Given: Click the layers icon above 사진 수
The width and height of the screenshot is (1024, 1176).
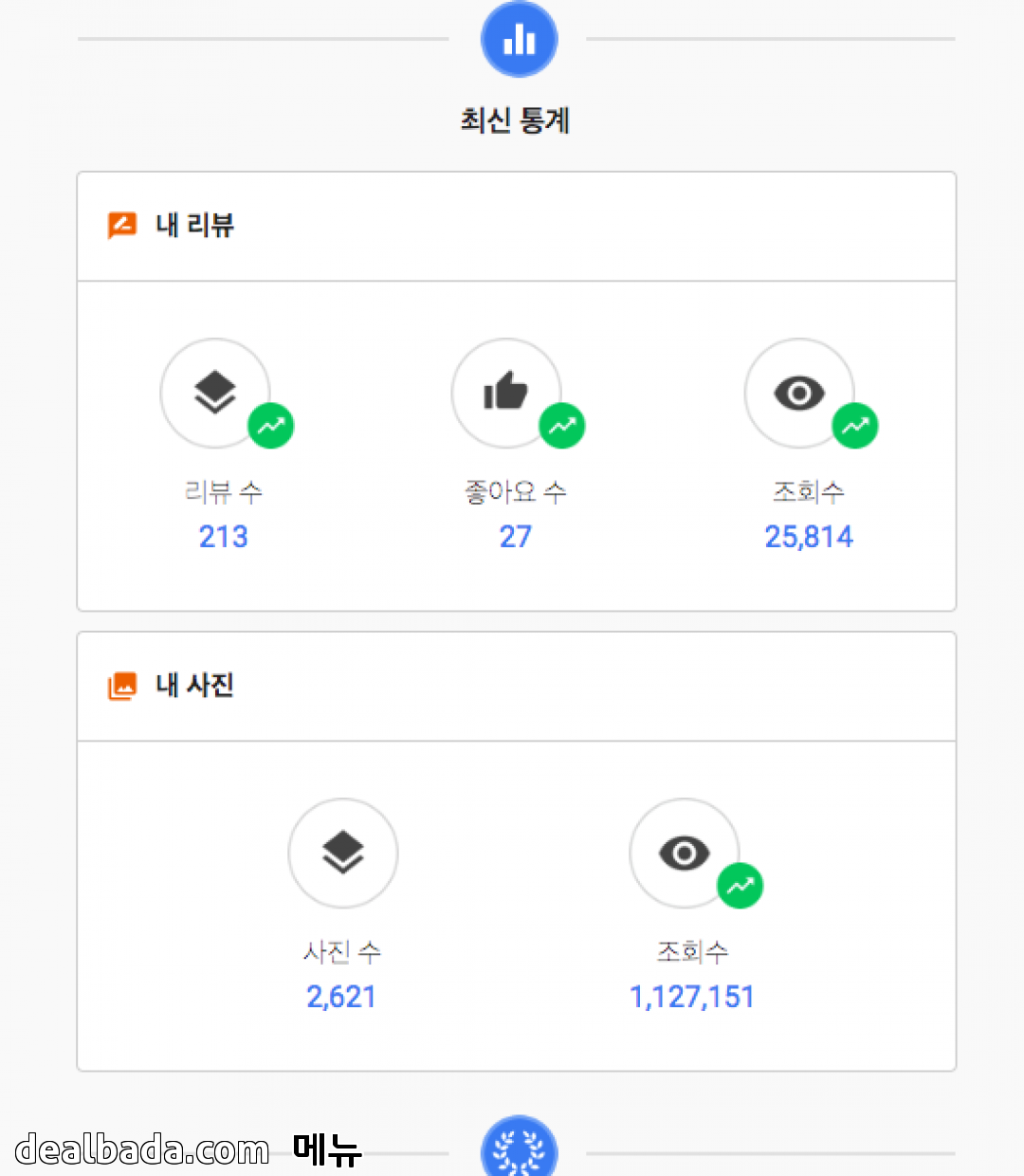Looking at the screenshot, I should pyautogui.click(x=342, y=853).
